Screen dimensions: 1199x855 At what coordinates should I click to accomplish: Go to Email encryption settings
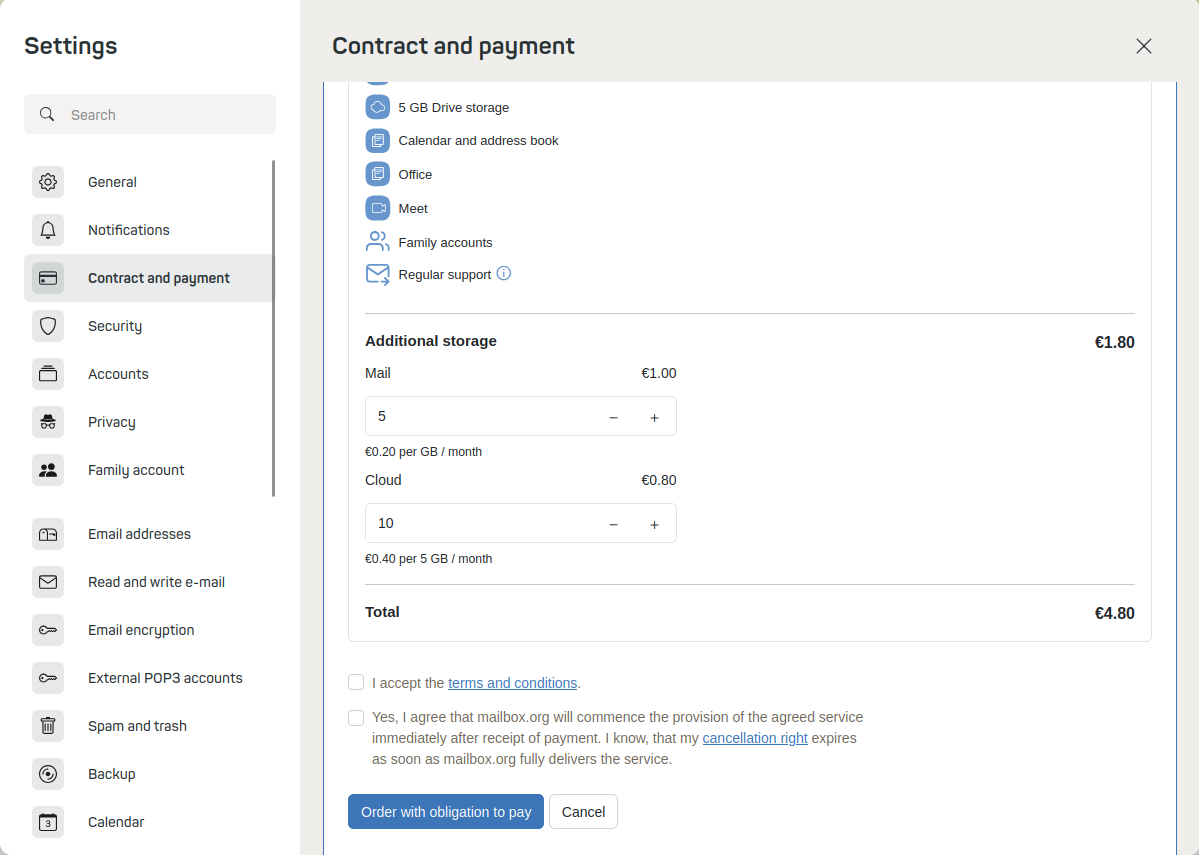tap(141, 630)
